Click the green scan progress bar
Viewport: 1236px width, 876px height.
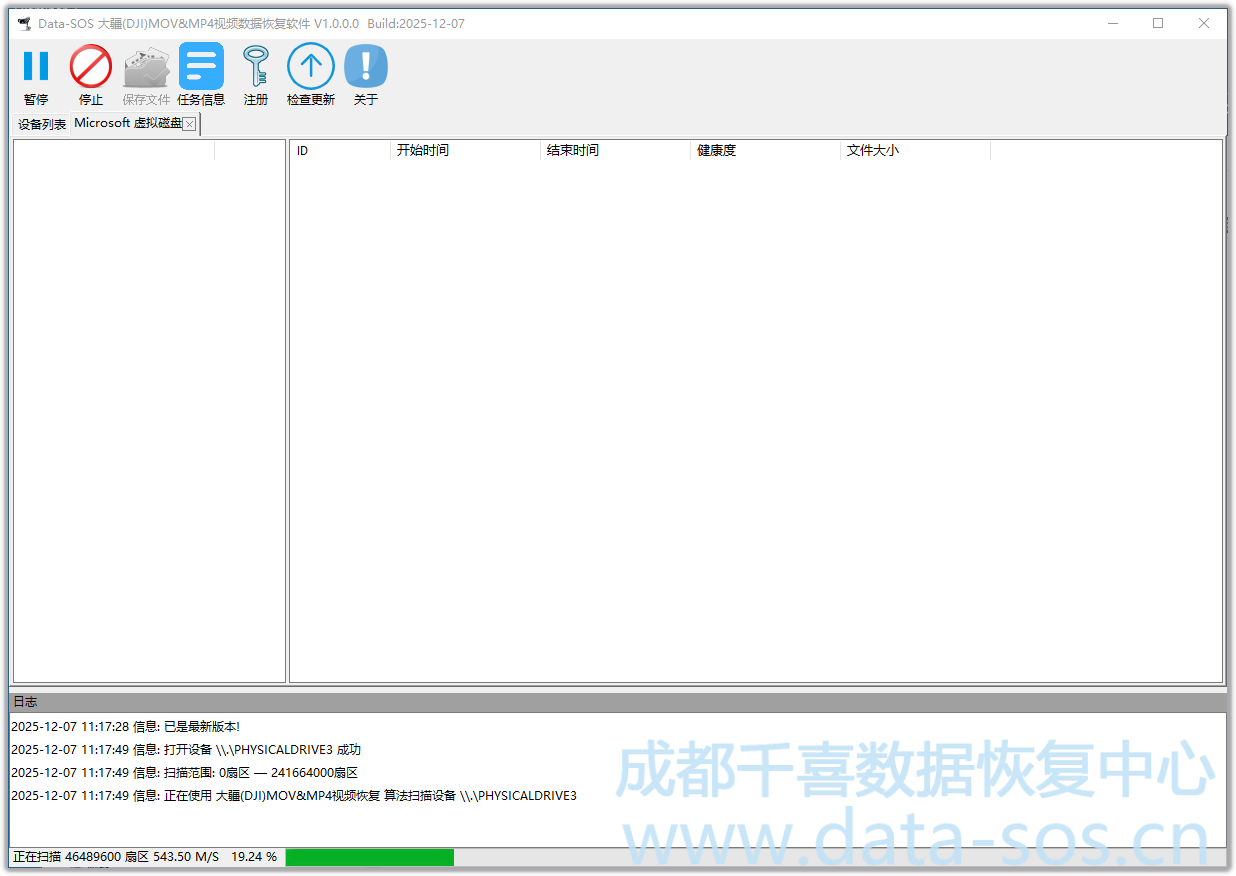click(x=369, y=857)
